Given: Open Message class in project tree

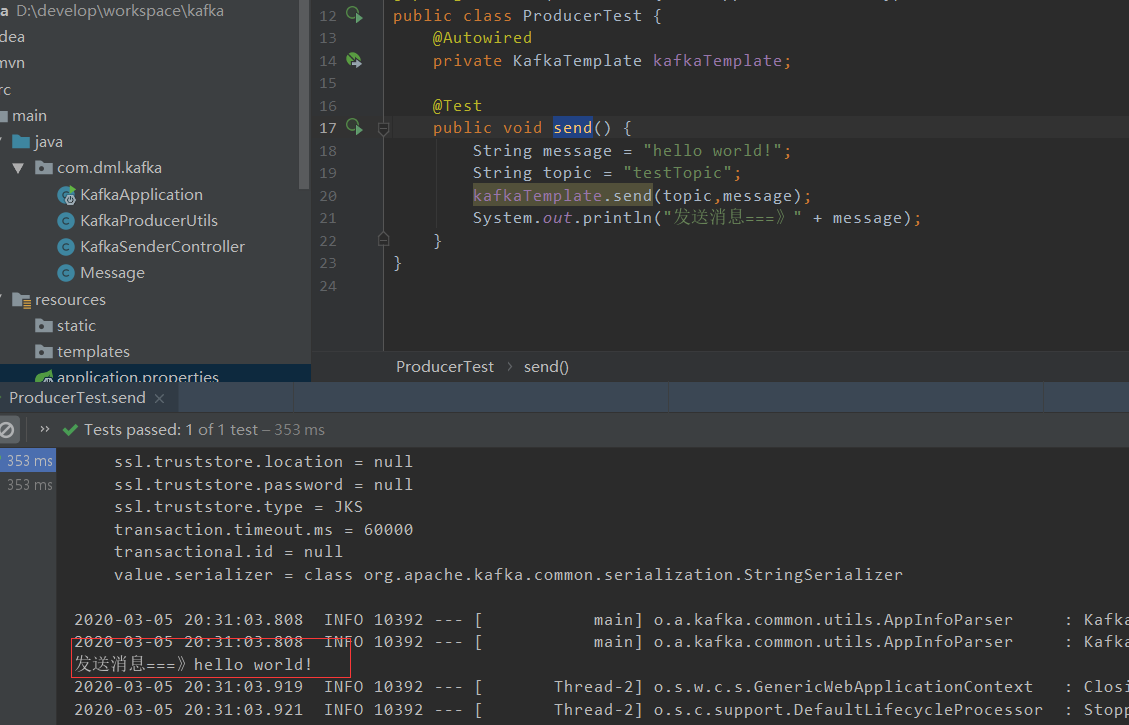Looking at the screenshot, I should click(112, 273).
